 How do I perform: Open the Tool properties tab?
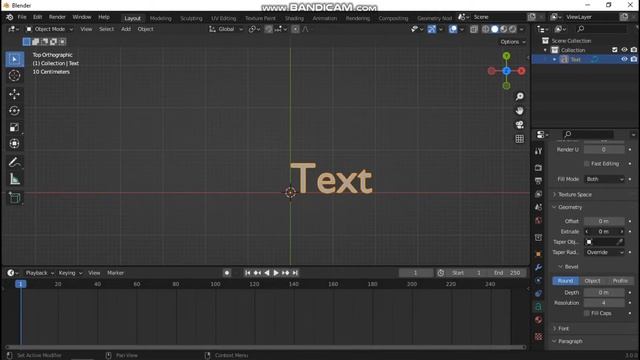tap(538, 151)
